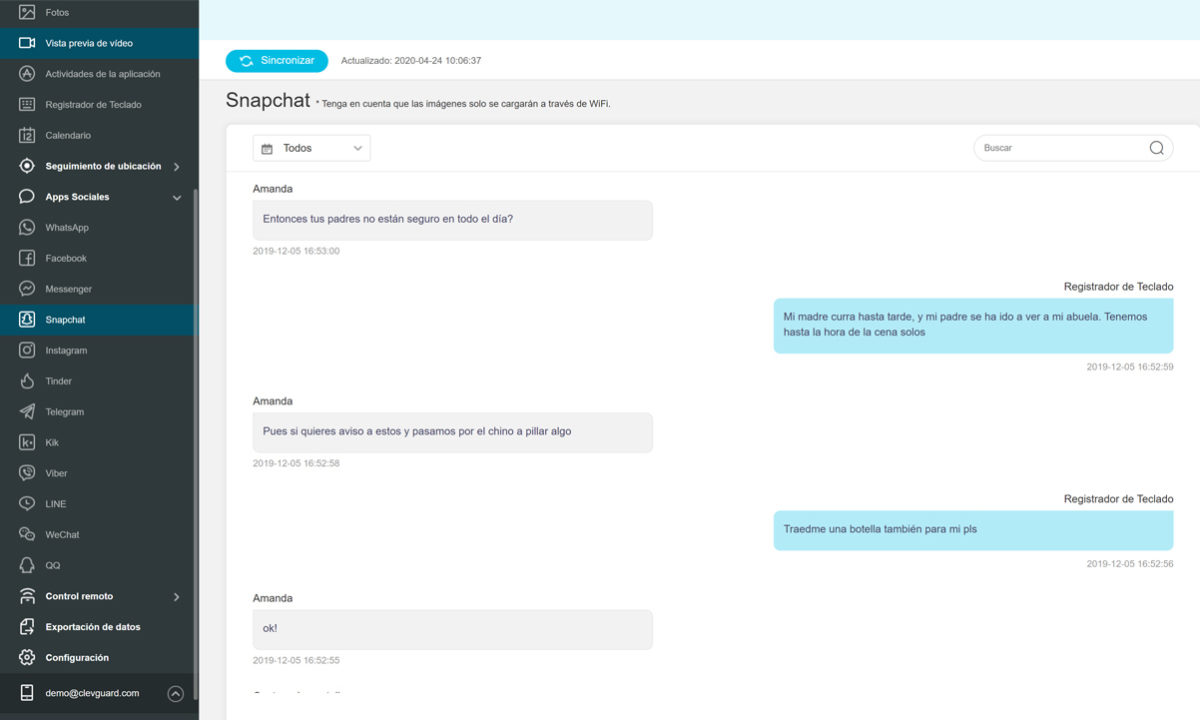This screenshot has height=720, width=1200.
Task: Go to Registrador de Teclado menu item
Action: (93, 105)
